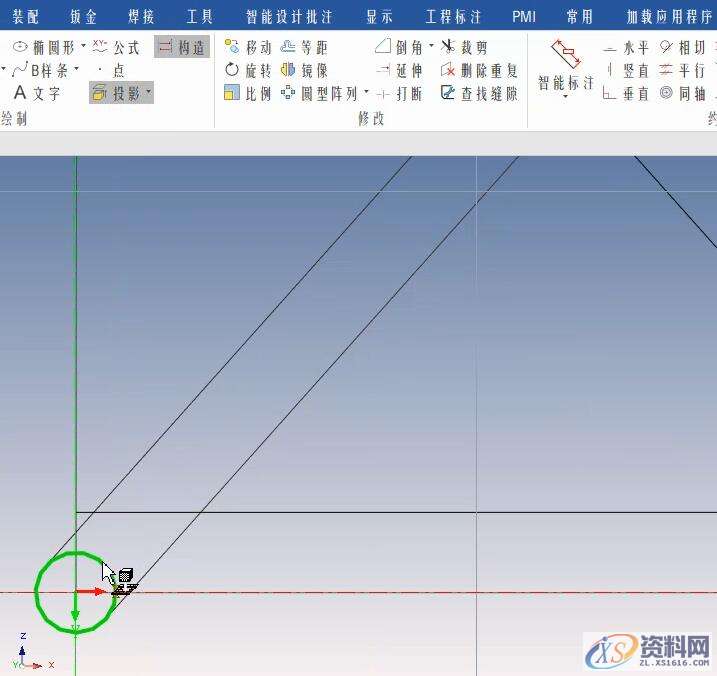The height and width of the screenshot is (676, 717).
Task: Select the B样条 spline tool icon
Action: point(20,70)
